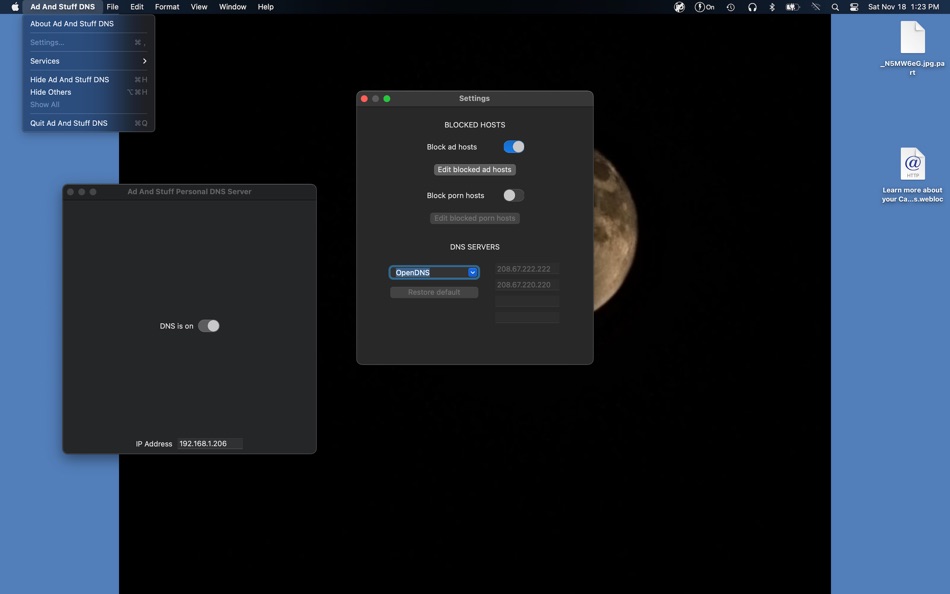Viewport: 950px width, 594px height.
Task: Select the _N5MW6eG.jpg.part file icon
Action: point(912,39)
